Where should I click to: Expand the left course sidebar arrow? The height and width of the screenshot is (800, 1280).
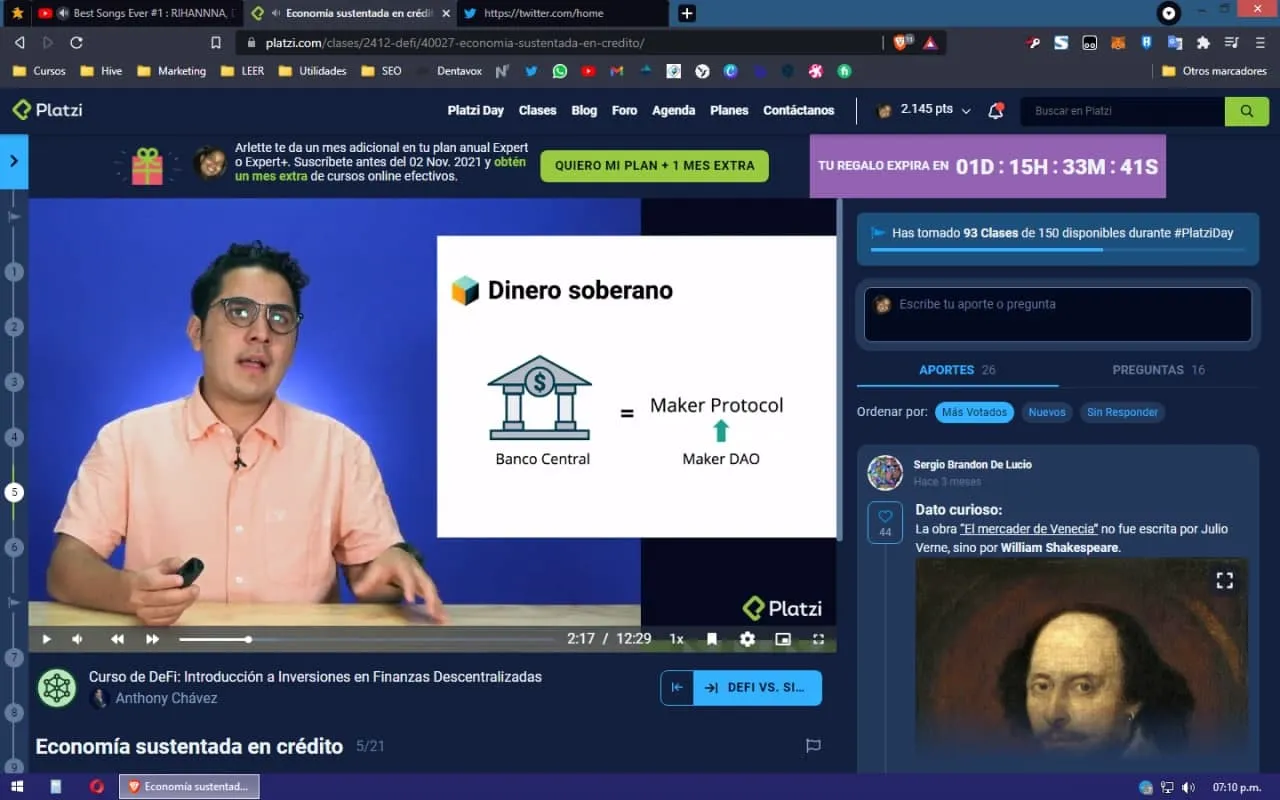[14, 161]
